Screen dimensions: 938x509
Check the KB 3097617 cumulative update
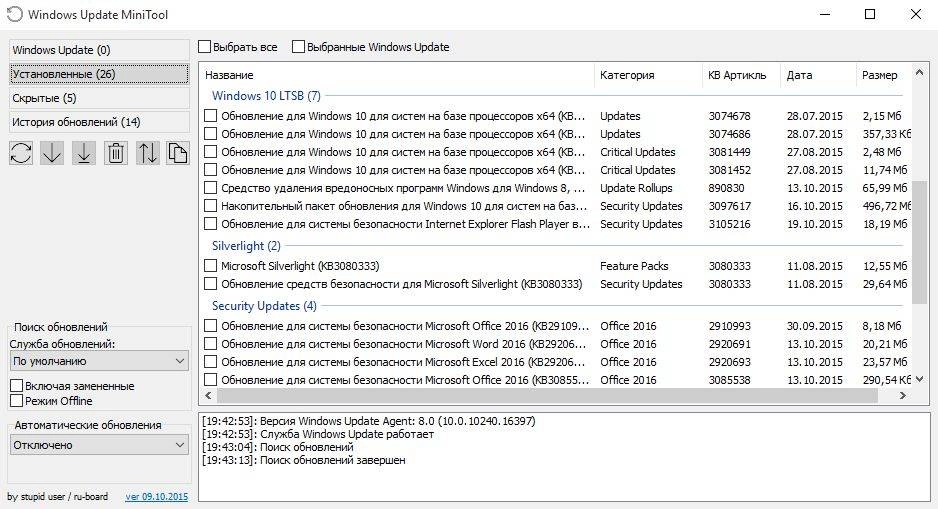coord(211,206)
